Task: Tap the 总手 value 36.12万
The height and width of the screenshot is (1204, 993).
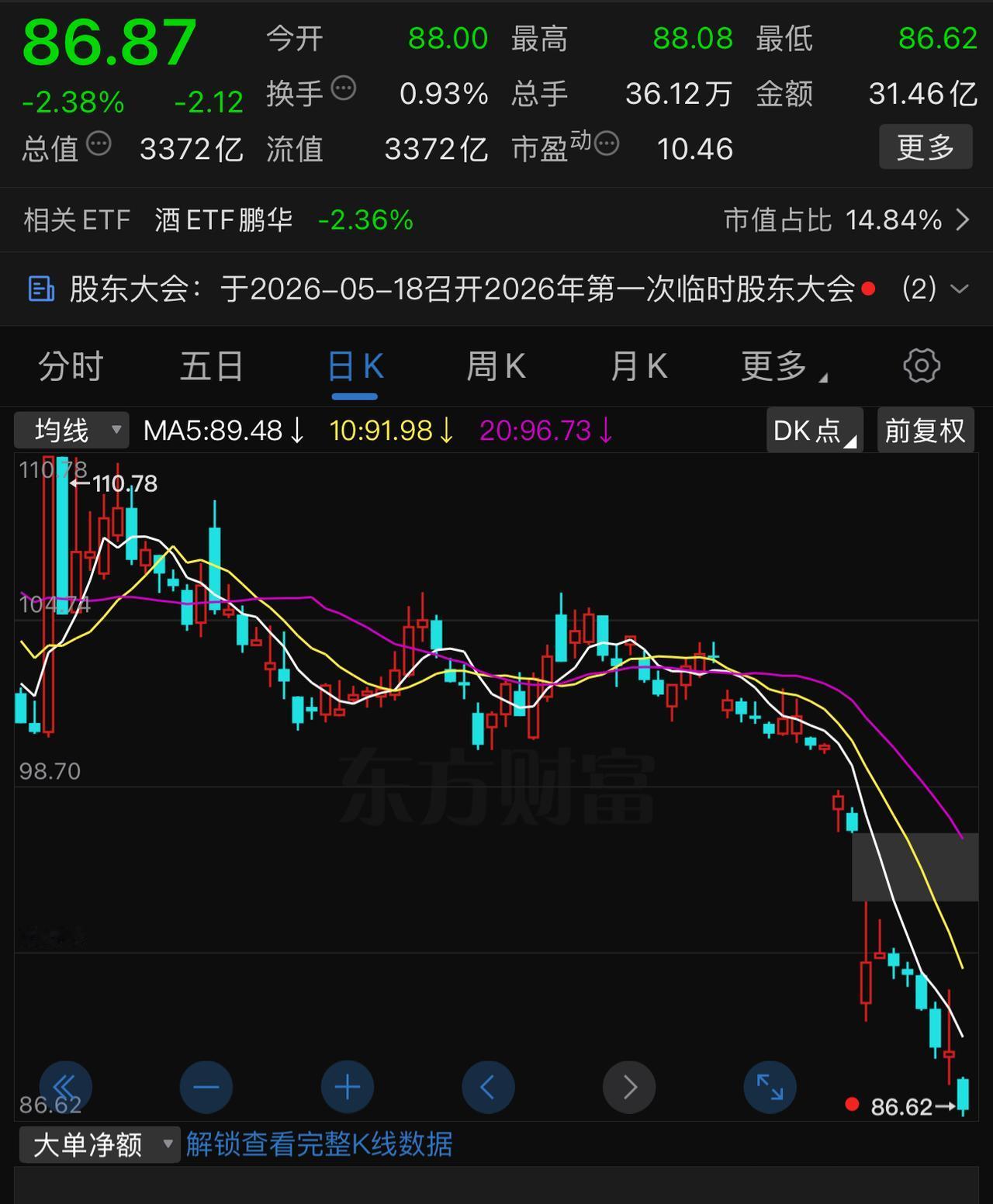Action: (x=679, y=94)
